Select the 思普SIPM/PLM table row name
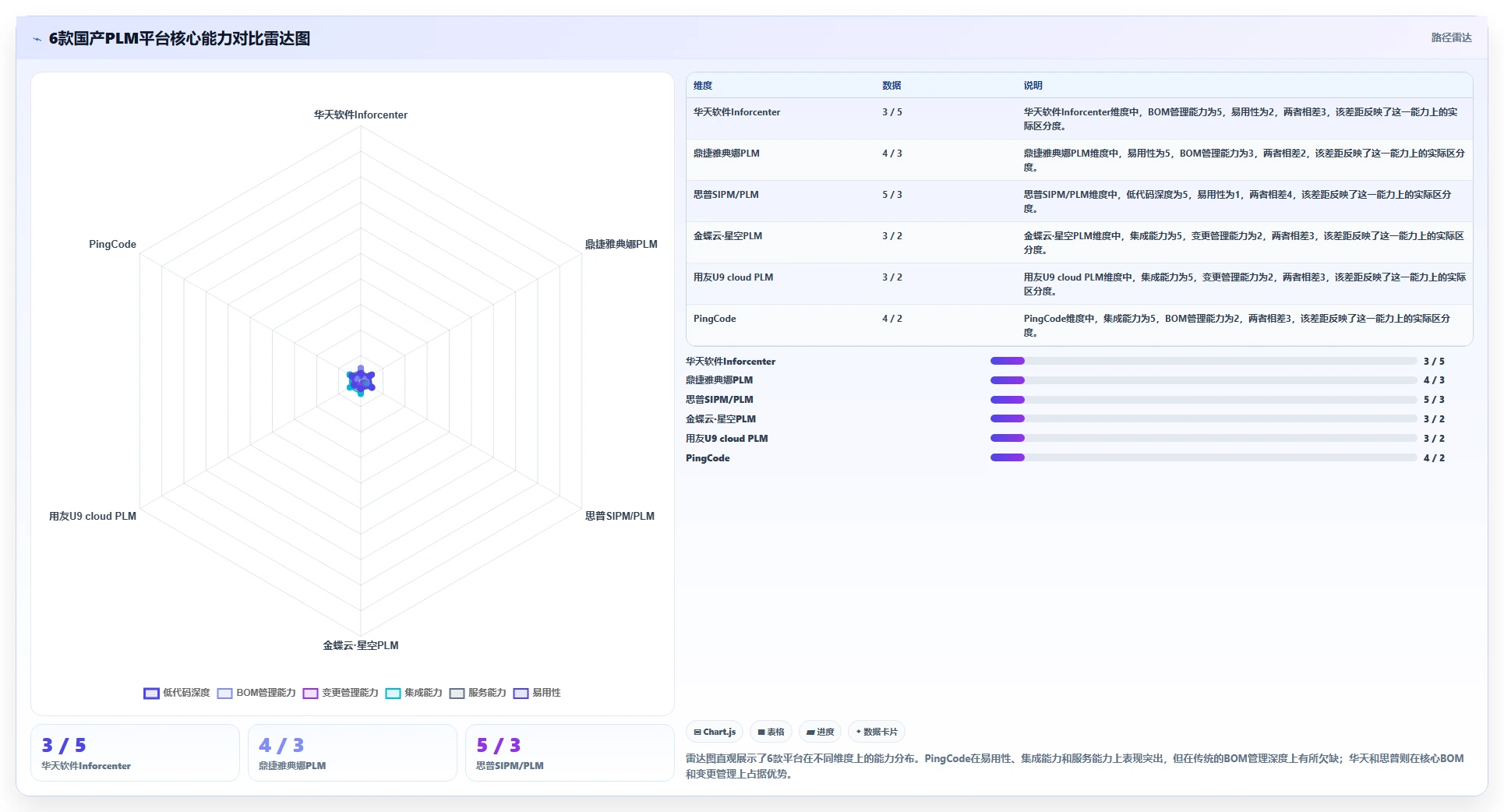Viewport: 1504px width, 812px height. 726,195
